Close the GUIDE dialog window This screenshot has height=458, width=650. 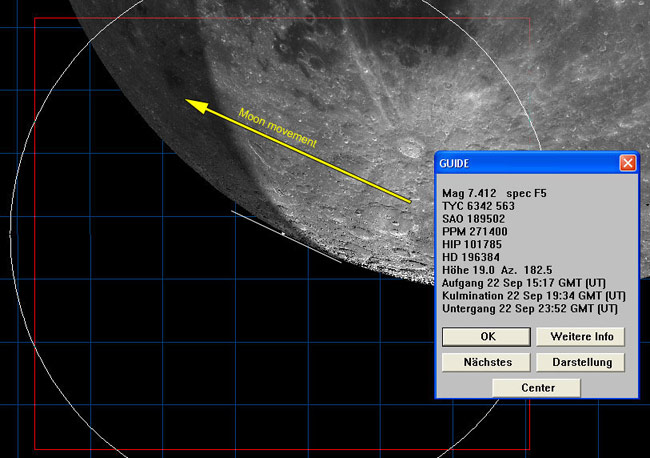tap(627, 163)
